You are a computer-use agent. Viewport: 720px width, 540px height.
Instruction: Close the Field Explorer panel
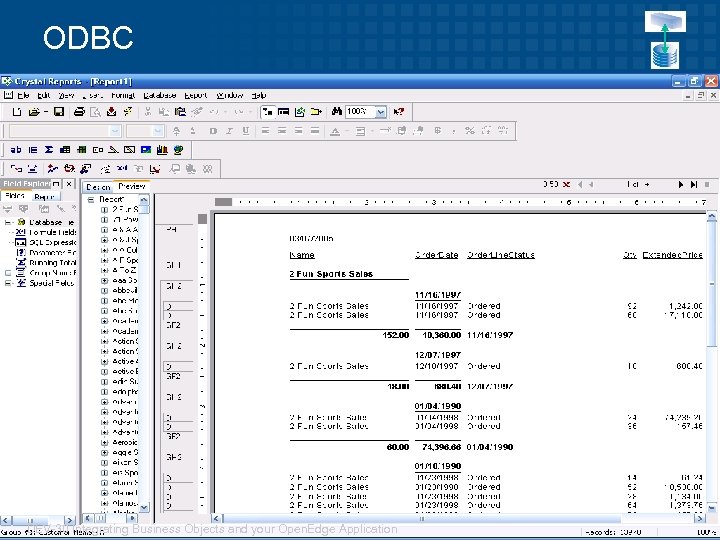click(69, 184)
